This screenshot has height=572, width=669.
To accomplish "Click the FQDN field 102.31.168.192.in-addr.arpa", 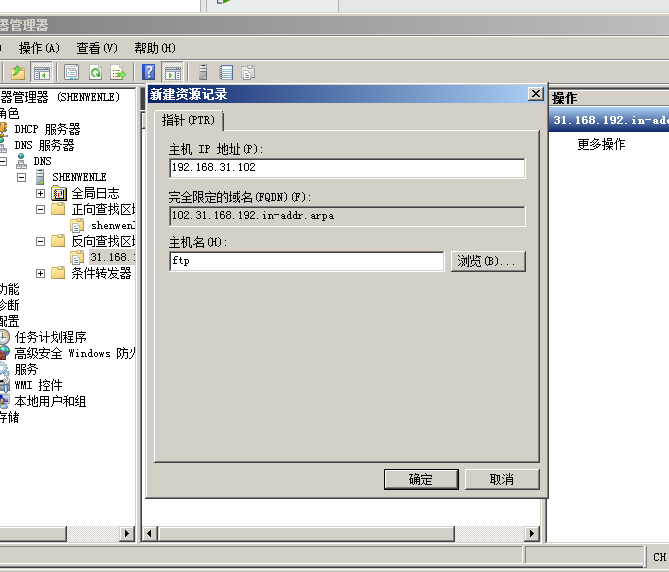I will [x=347, y=216].
